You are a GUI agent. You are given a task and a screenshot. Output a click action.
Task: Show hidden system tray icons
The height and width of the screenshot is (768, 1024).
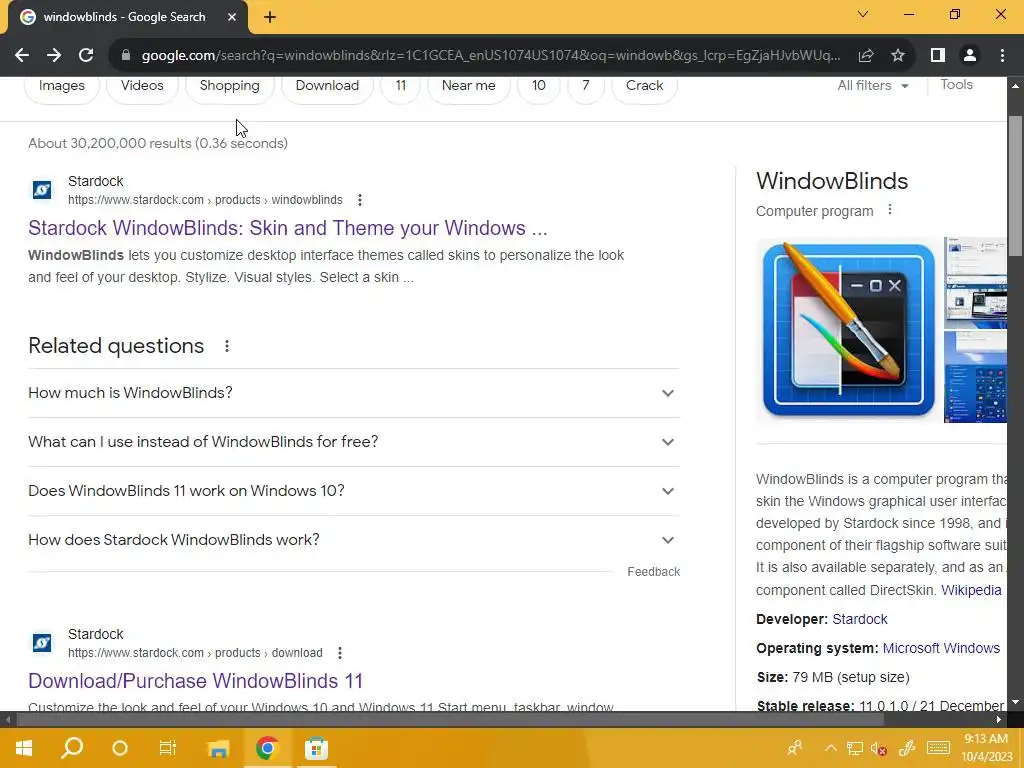(x=830, y=748)
